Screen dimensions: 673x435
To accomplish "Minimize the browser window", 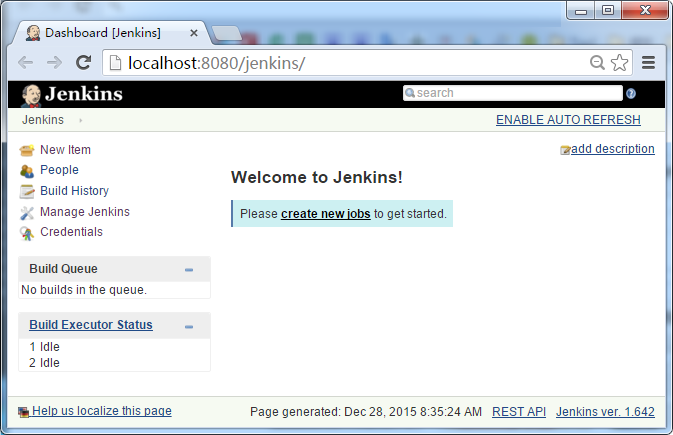I will pyautogui.click(x=581, y=10).
